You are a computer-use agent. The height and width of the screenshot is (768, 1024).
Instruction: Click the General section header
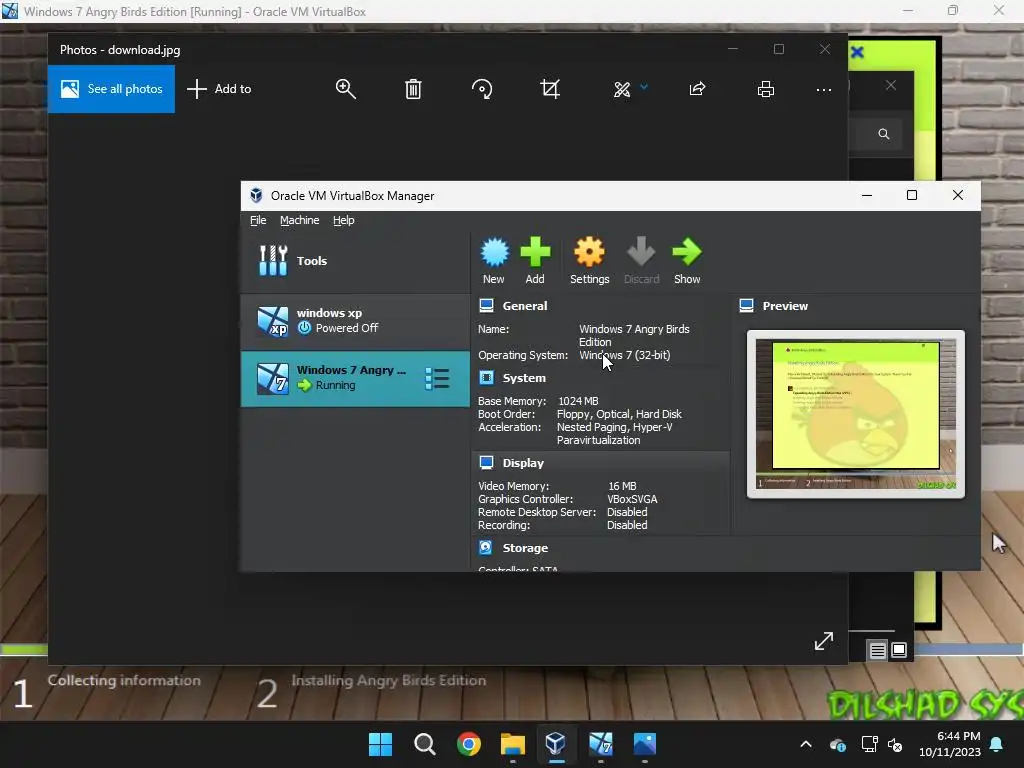click(524, 306)
